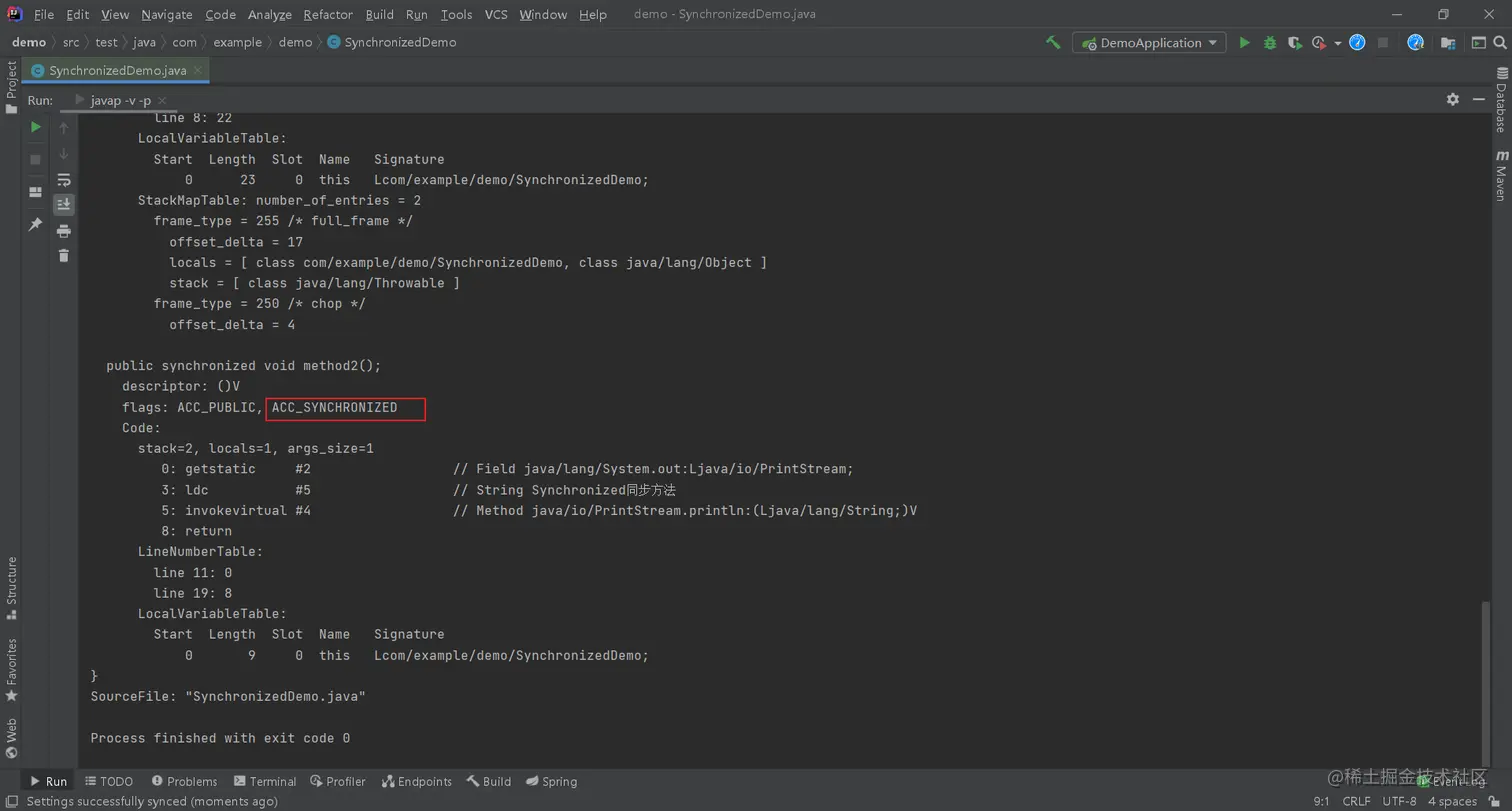Open the Endpoints tool window

pyautogui.click(x=417, y=781)
